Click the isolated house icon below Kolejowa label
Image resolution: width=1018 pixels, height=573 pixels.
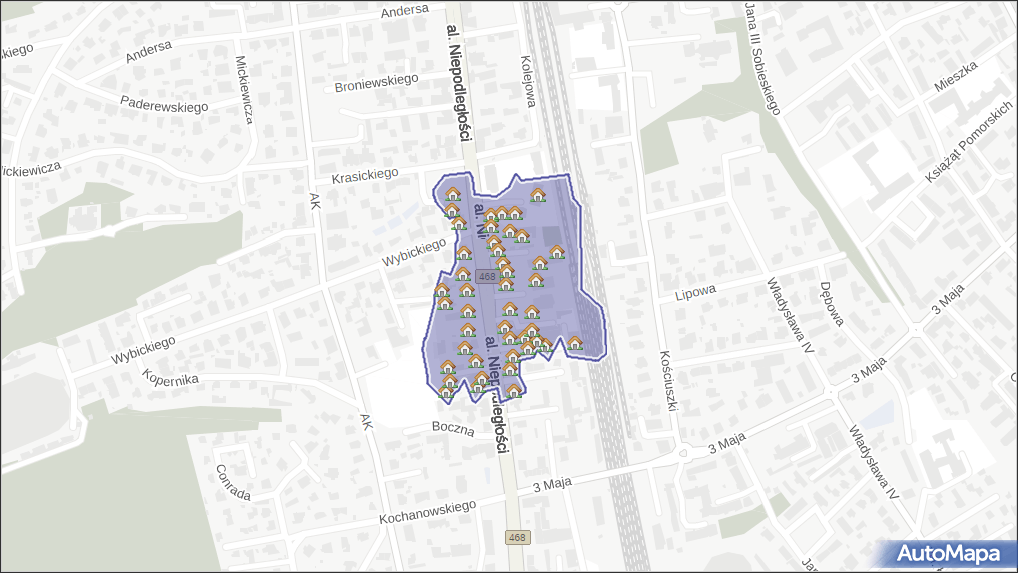point(538,195)
